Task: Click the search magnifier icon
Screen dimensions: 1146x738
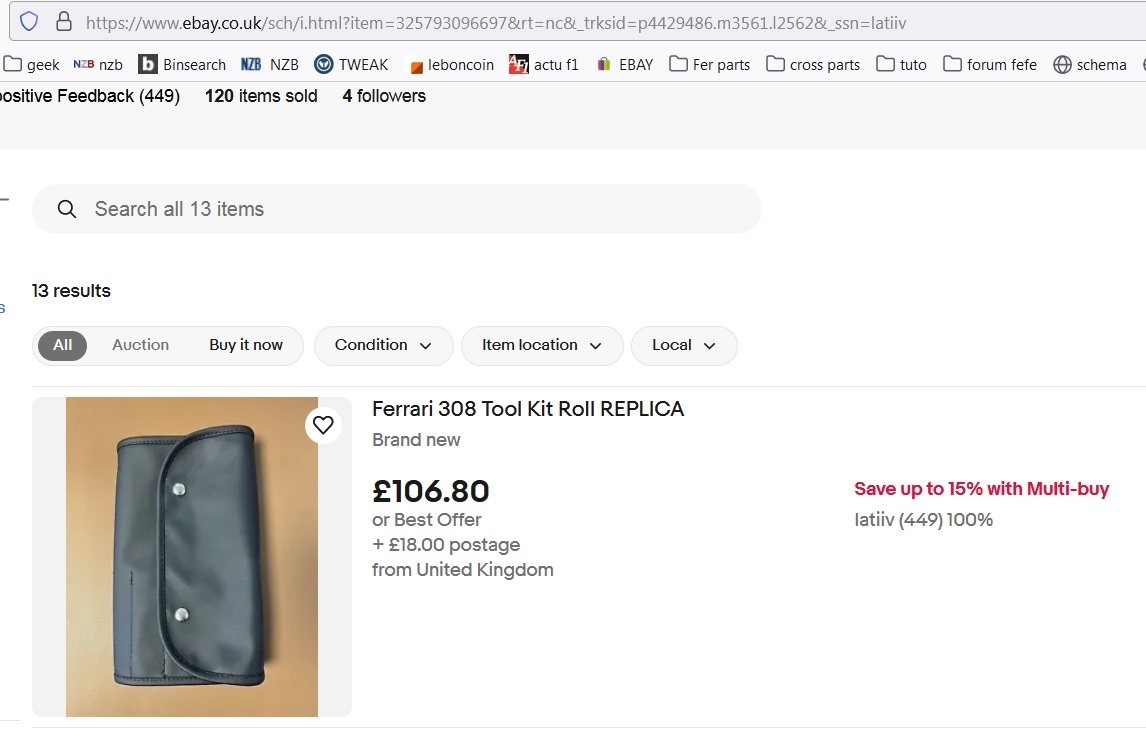Action: pos(67,209)
